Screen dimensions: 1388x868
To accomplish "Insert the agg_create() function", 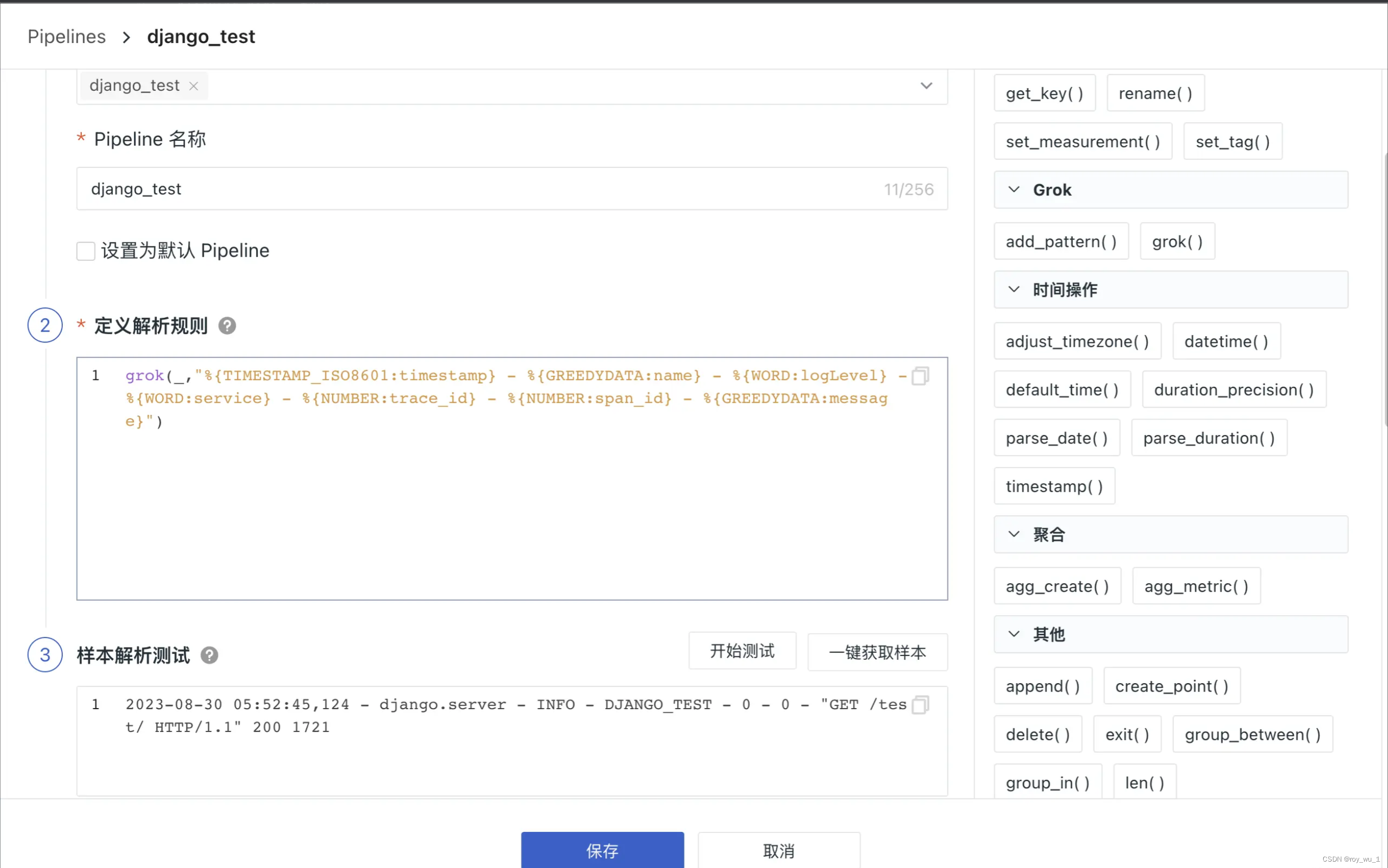I will pos(1057,585).
